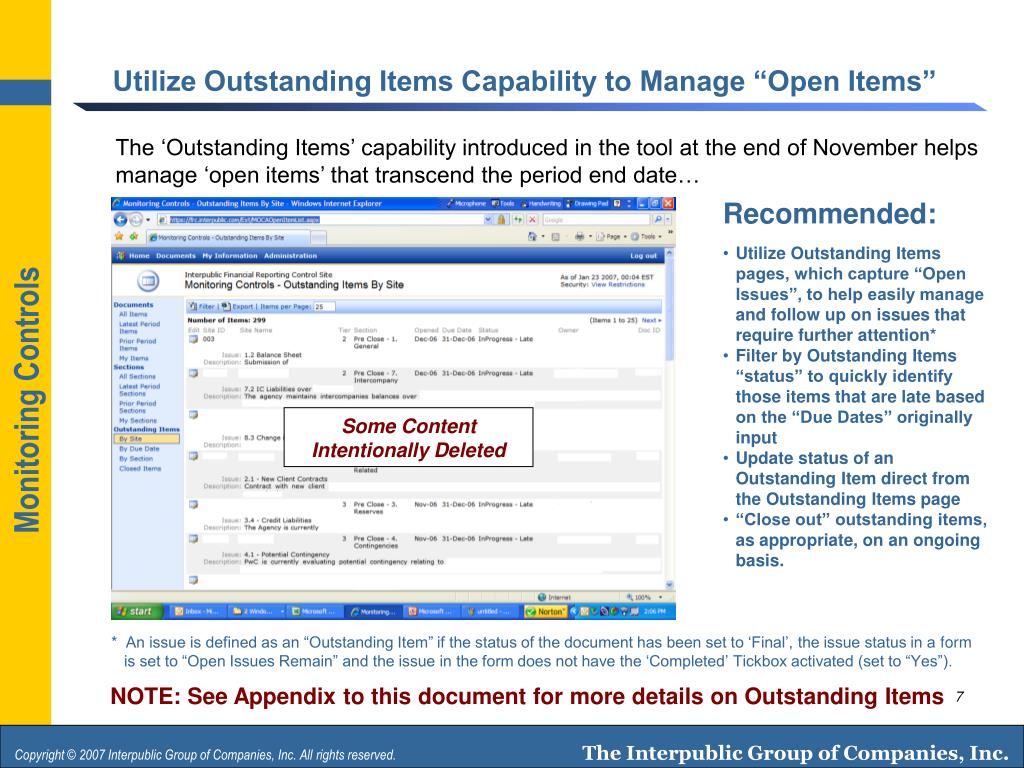Click the Items per Page field
This screenshot has height=768, width=1024.
click(325, 306)
